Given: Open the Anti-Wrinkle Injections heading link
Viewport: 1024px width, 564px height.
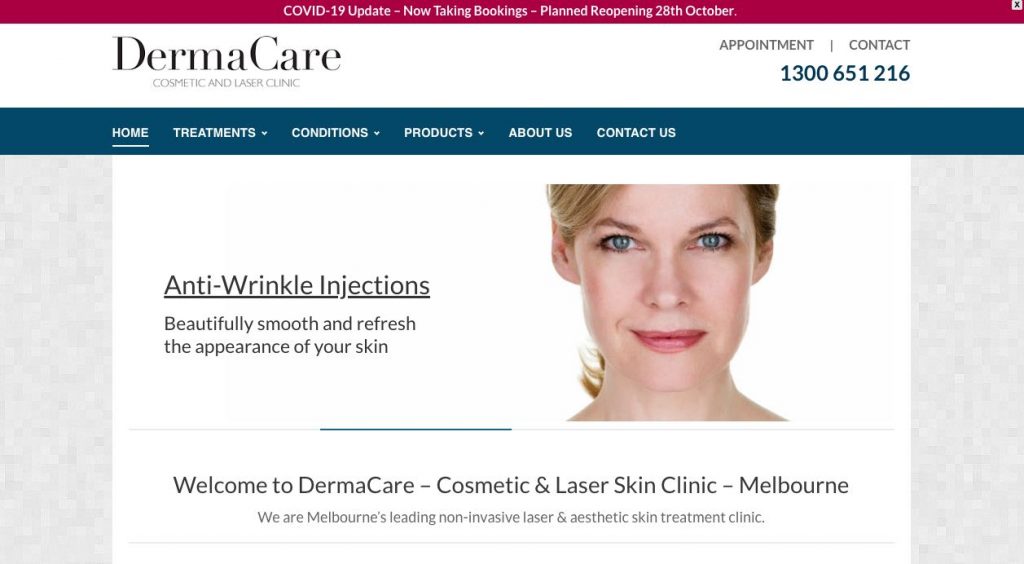Looking at the screenshot, I should (x=296, y=285).
